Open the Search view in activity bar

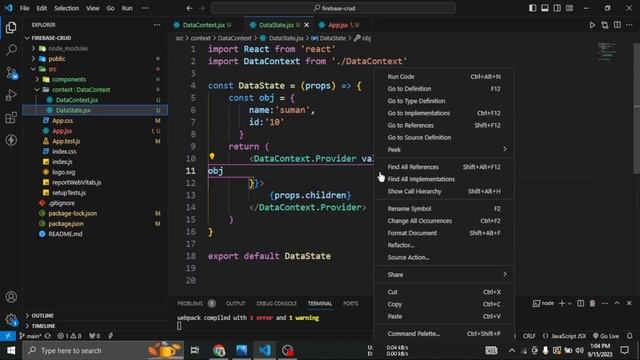coord(11,50)
